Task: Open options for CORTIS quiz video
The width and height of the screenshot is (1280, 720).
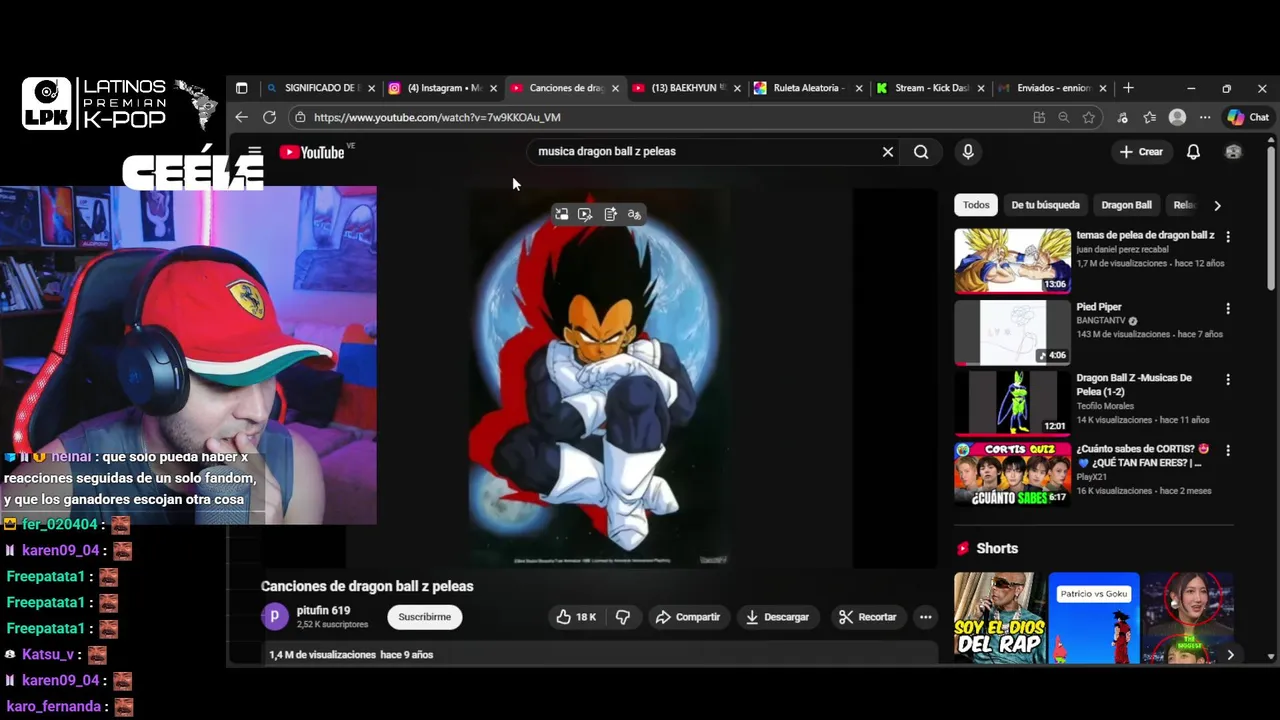Action: pos(1228,451)
